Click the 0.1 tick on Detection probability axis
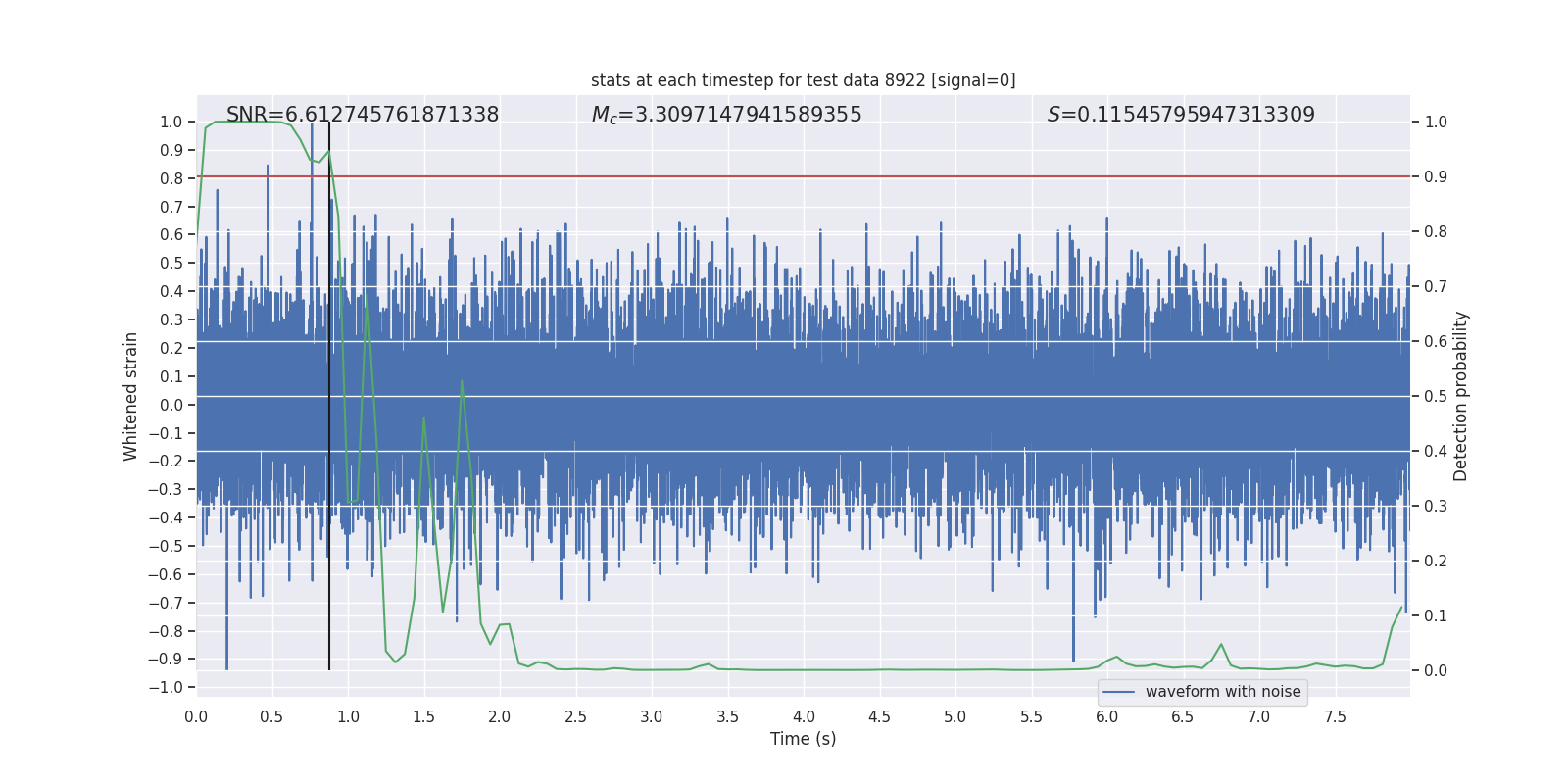 click(1436, 616)
